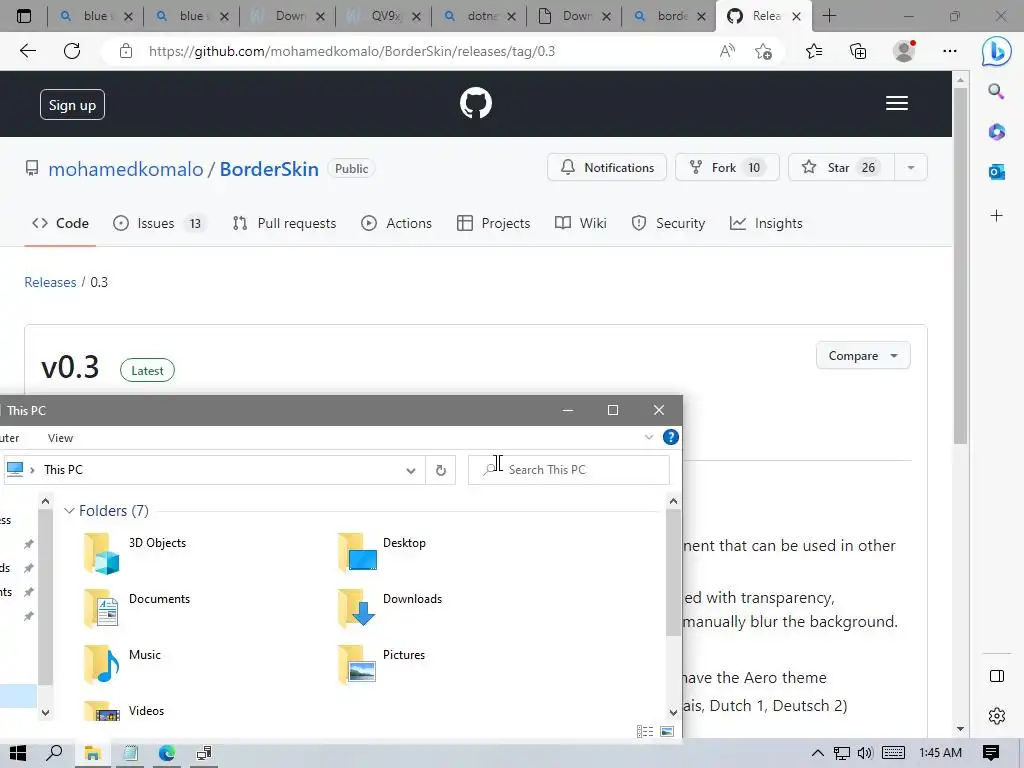Open the GitHub hamburger menu

[897, 103]
